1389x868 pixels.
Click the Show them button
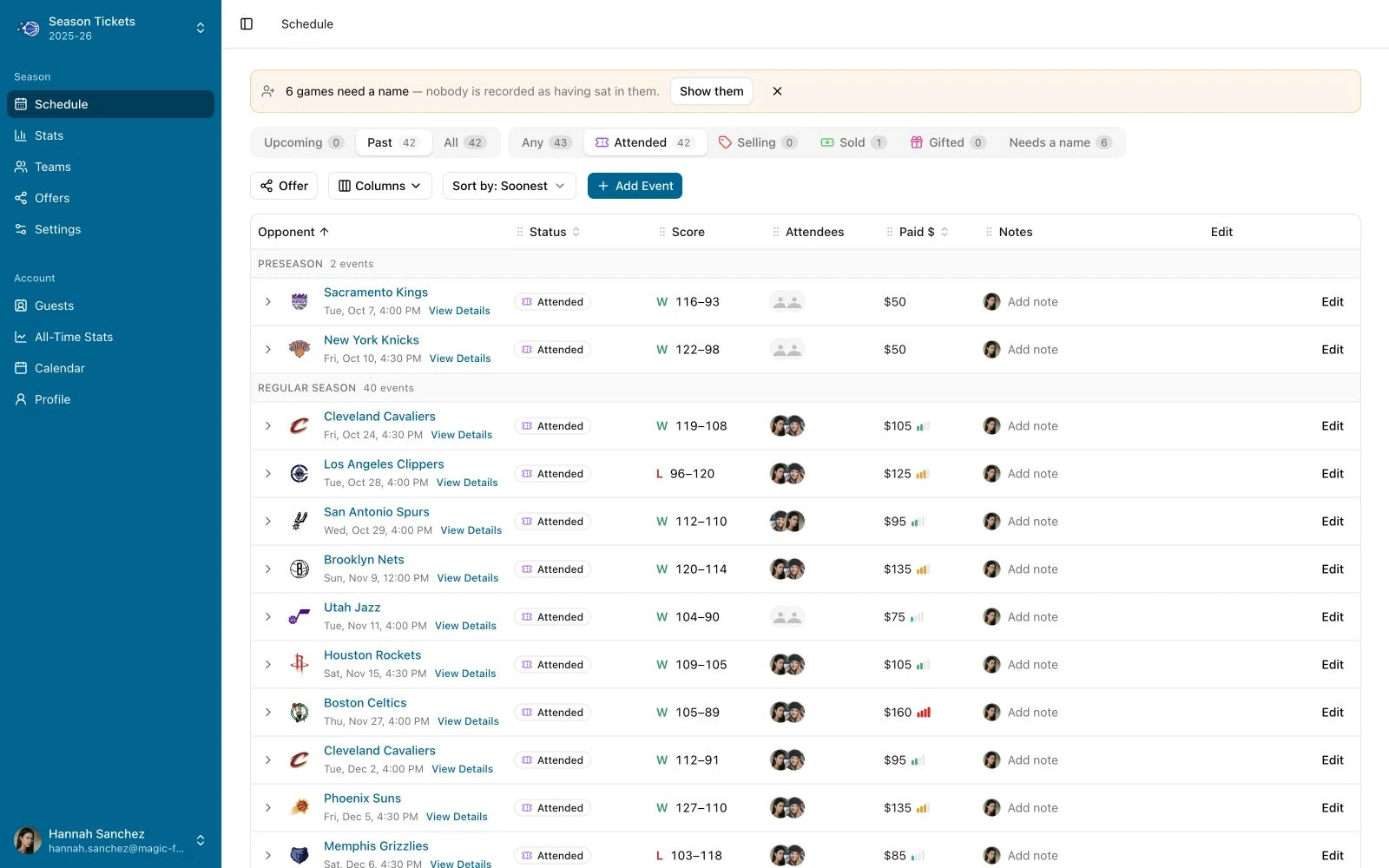click(712, 91)
